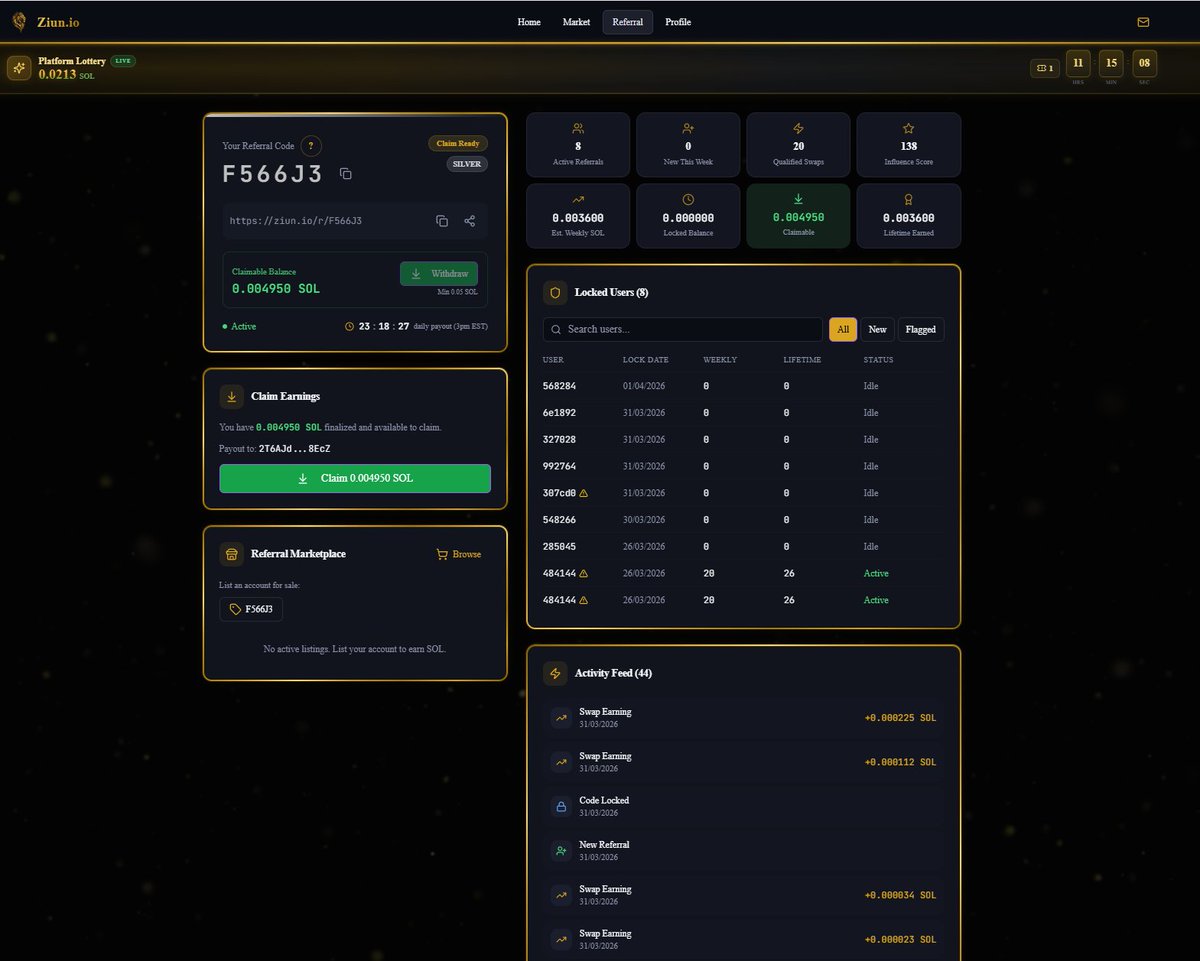
Task: Filter locked users by Flagged
Action: click(921, 329)
